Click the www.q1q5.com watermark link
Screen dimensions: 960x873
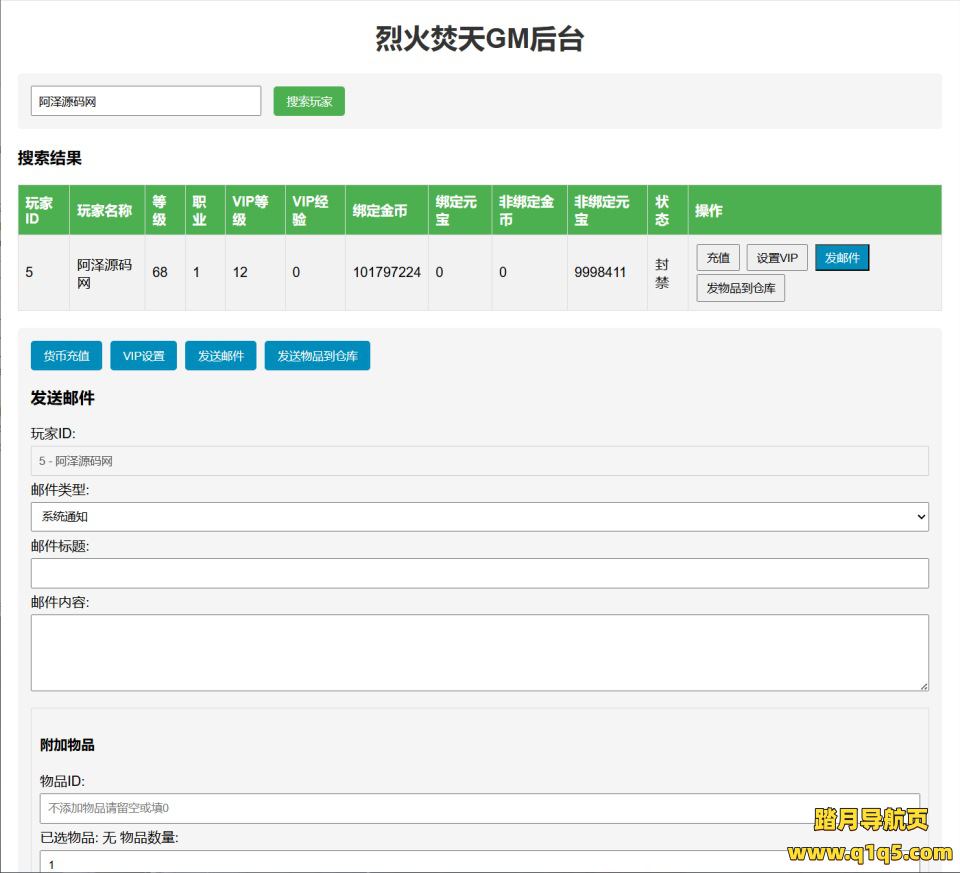[x=869, y=853]
